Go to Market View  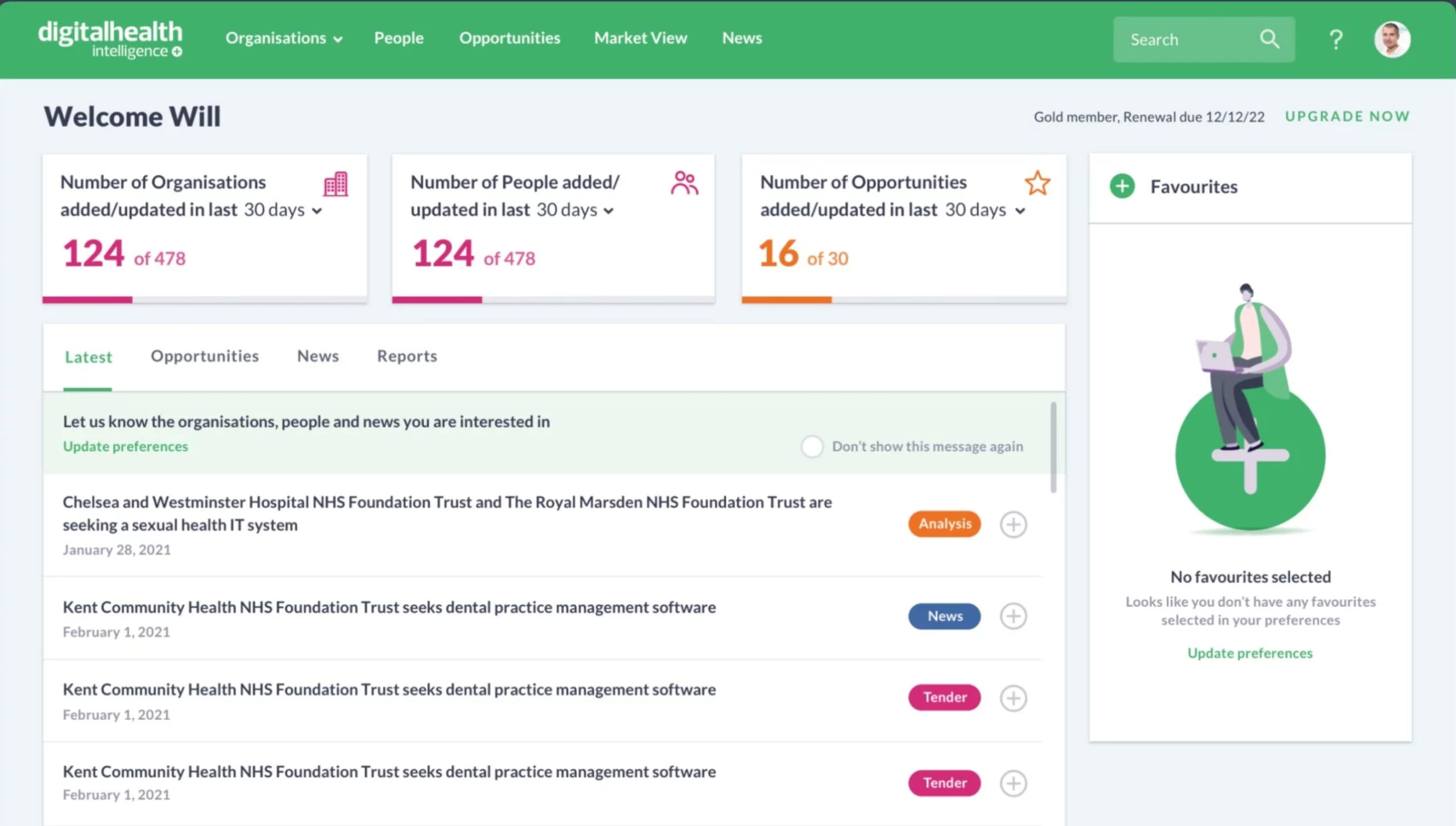[640, 38]
